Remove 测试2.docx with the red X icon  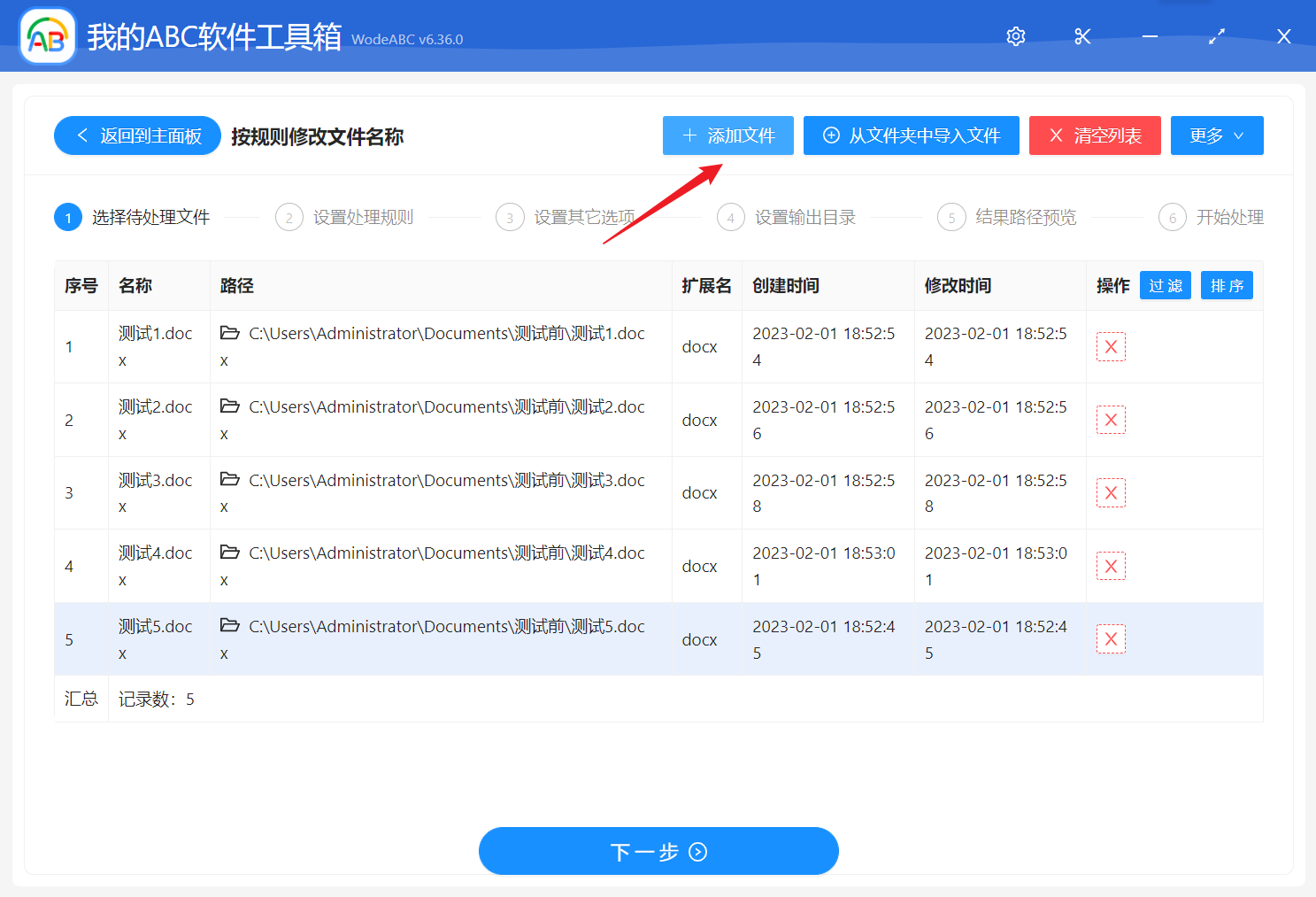coord(1111,420)
